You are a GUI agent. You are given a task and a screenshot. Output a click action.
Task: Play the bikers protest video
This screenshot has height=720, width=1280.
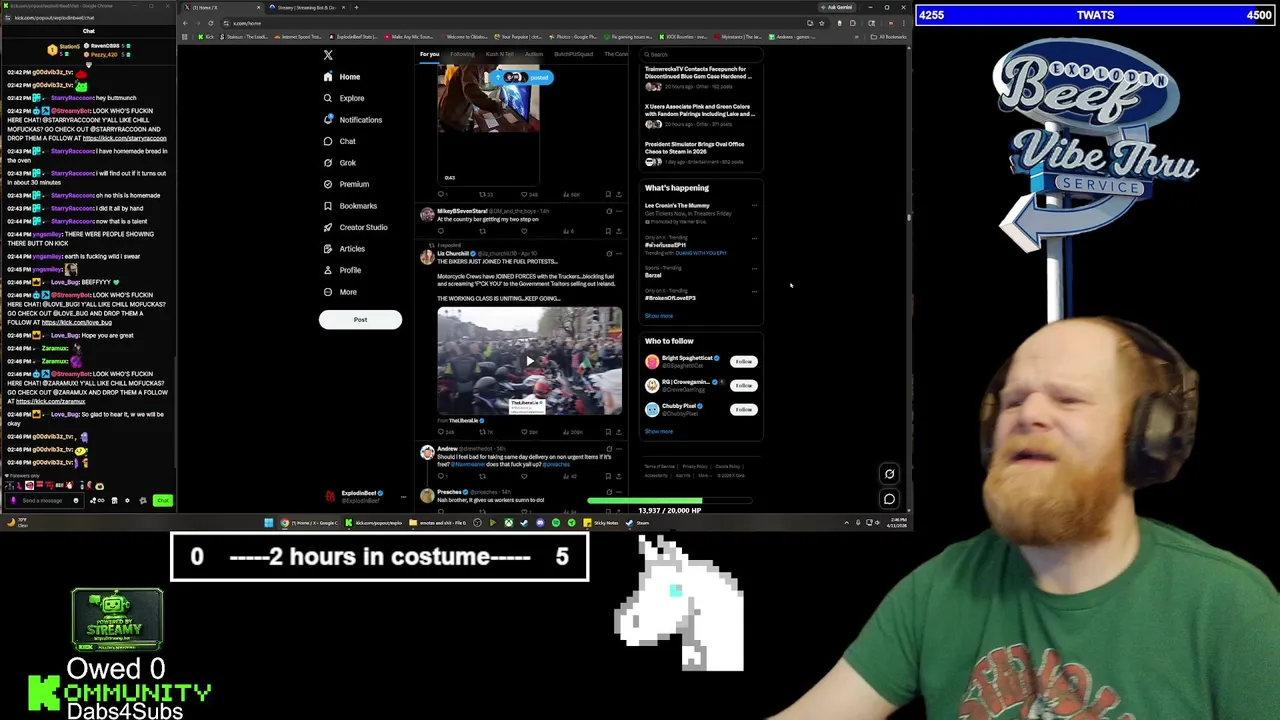pyautogui.click(x=529, y=361)
